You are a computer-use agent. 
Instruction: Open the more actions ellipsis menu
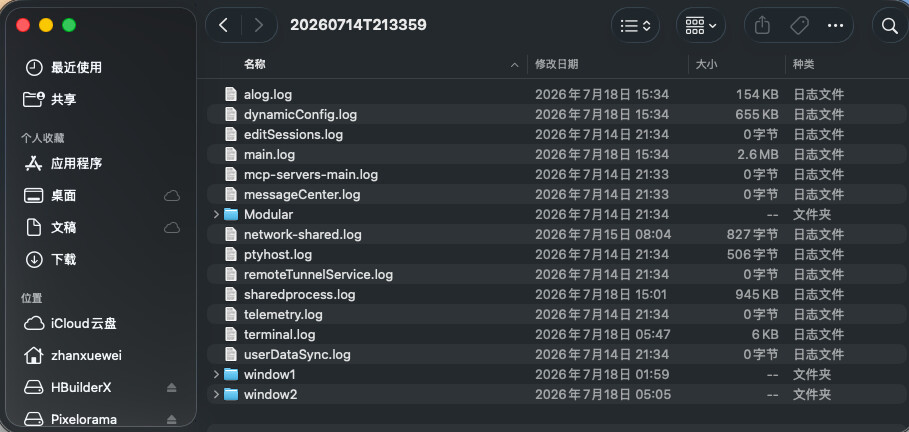coord(835,26)
